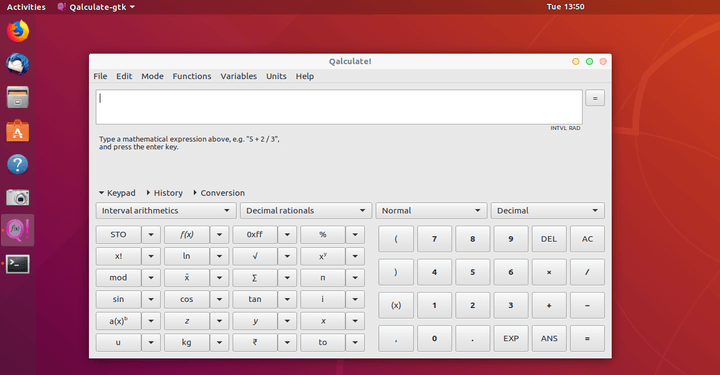720x375 pixels.
Task: Expand the History section
Action: pyautogui.click(x=164, y=193)
